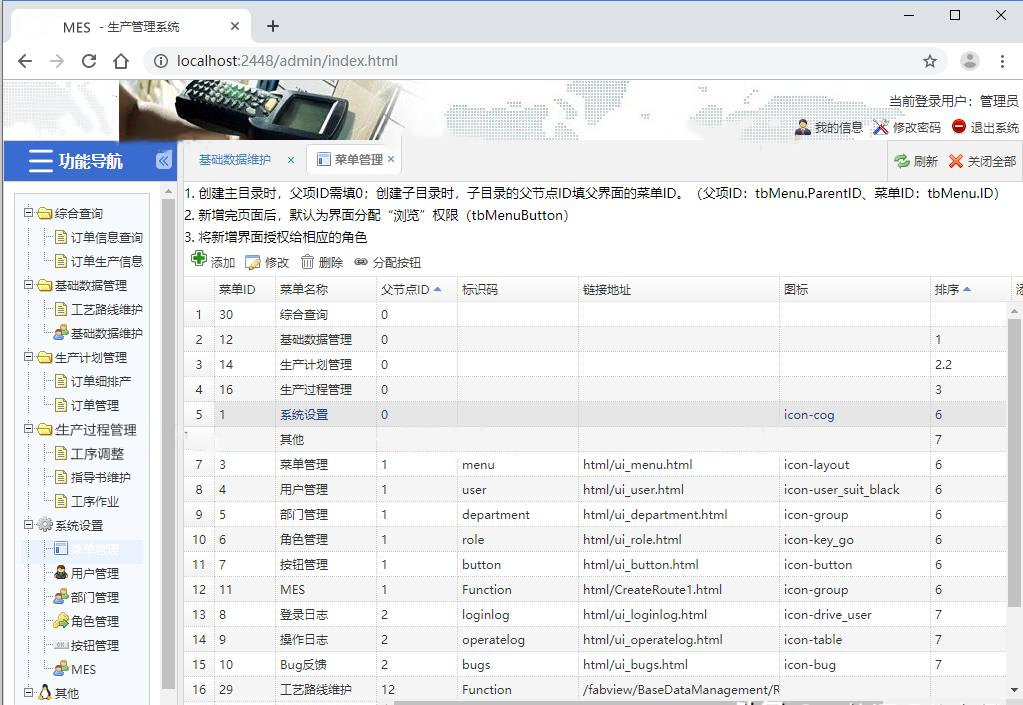Click the 按钮管理 icon in sidebar
This screenshot has height=705, width=1023.
pos(61,645)
